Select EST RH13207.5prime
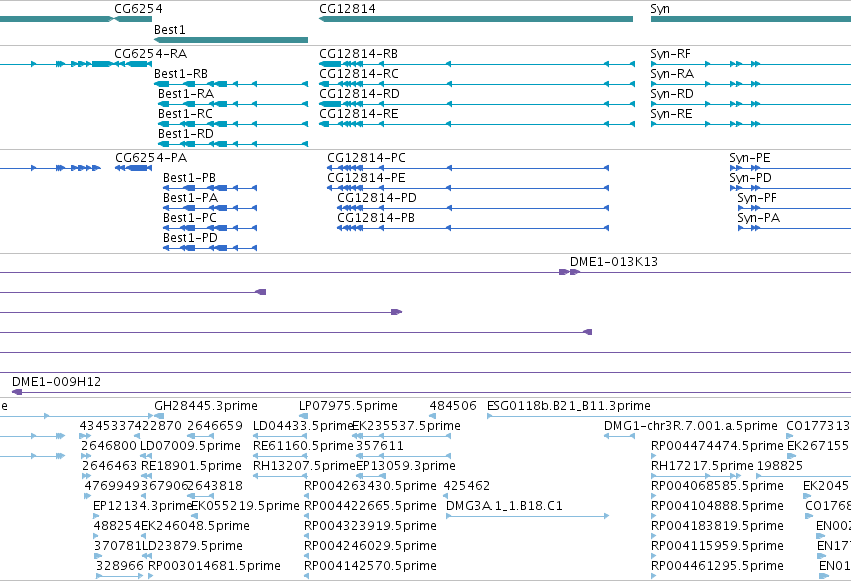Viewport: 851px width, 581px height. (304, 466)
